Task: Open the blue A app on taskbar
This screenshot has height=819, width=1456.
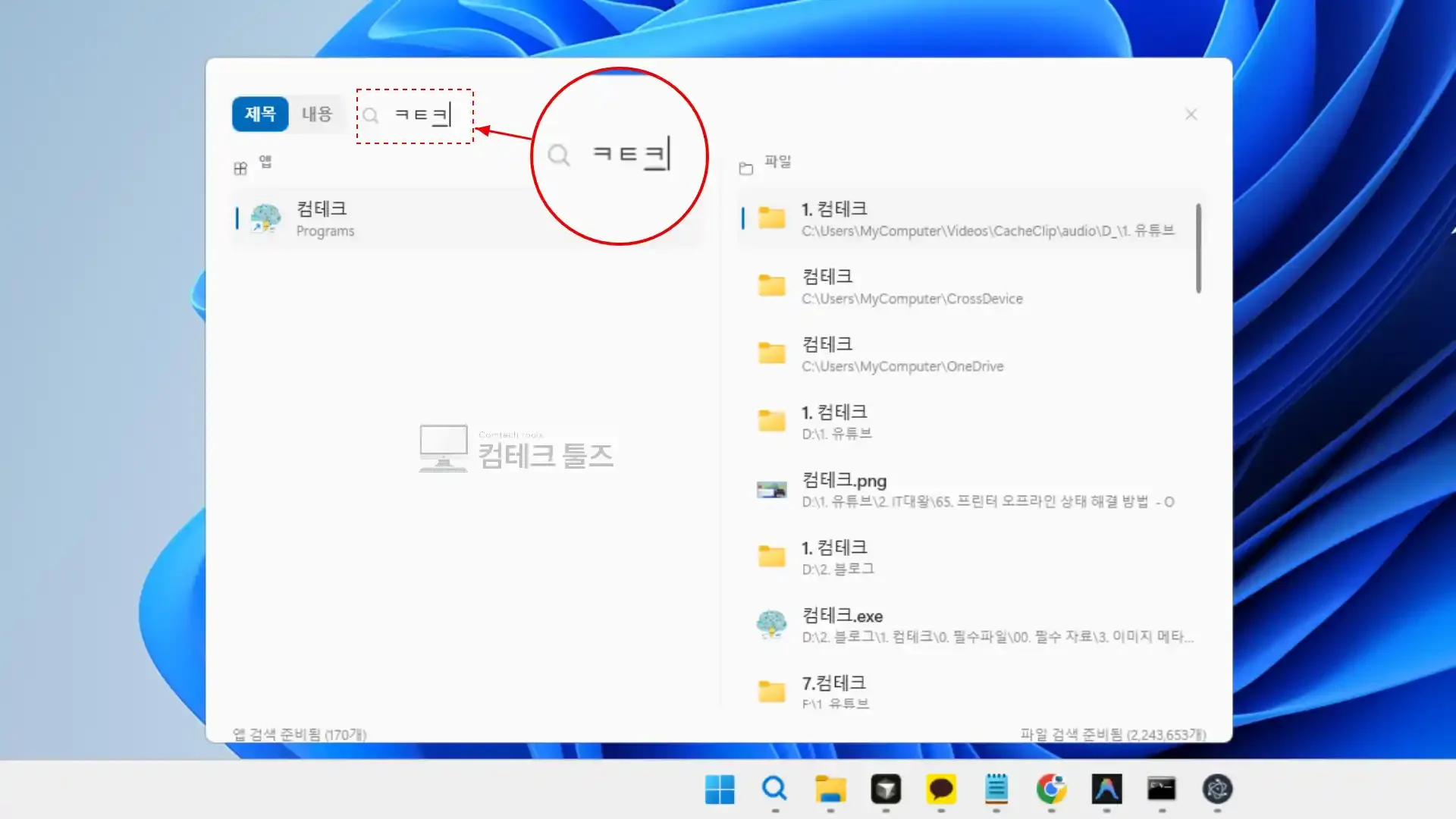Action: click(1106, 789)
